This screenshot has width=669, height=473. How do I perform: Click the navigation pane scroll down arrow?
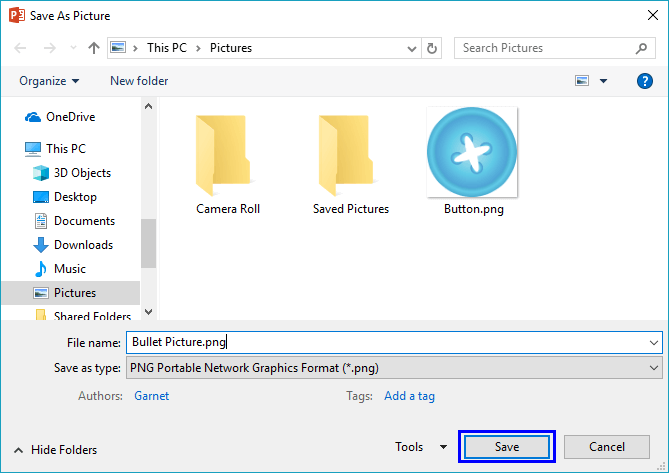click(x=148, y=312)
